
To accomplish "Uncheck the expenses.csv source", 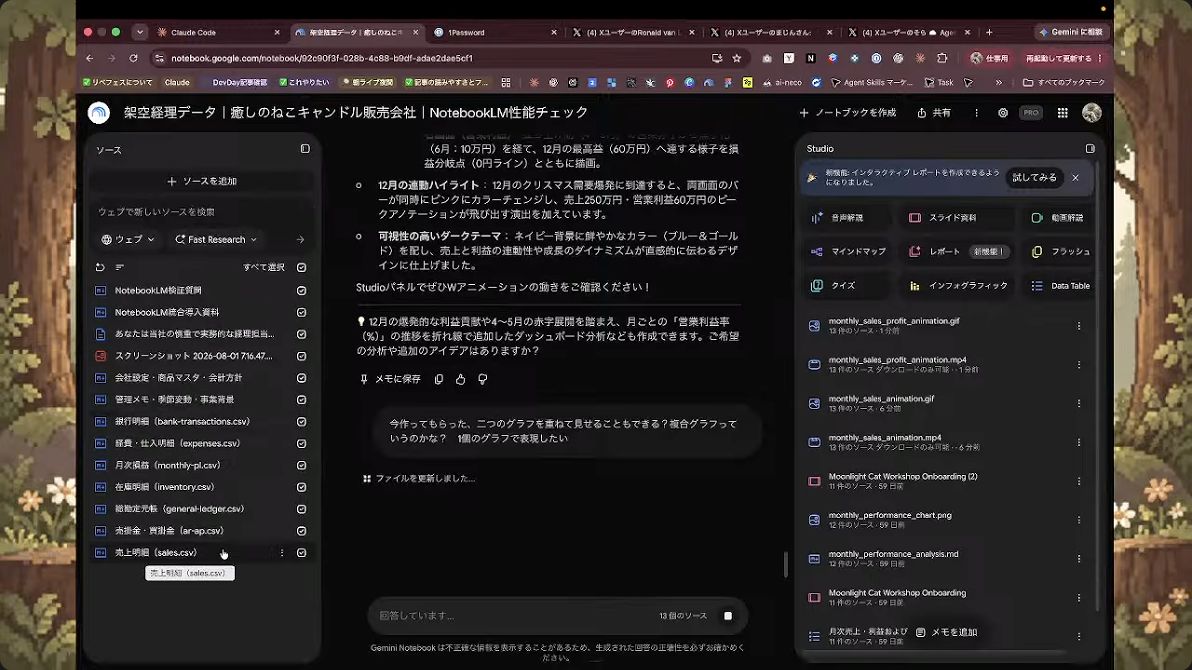I will (x=302, y=443).
